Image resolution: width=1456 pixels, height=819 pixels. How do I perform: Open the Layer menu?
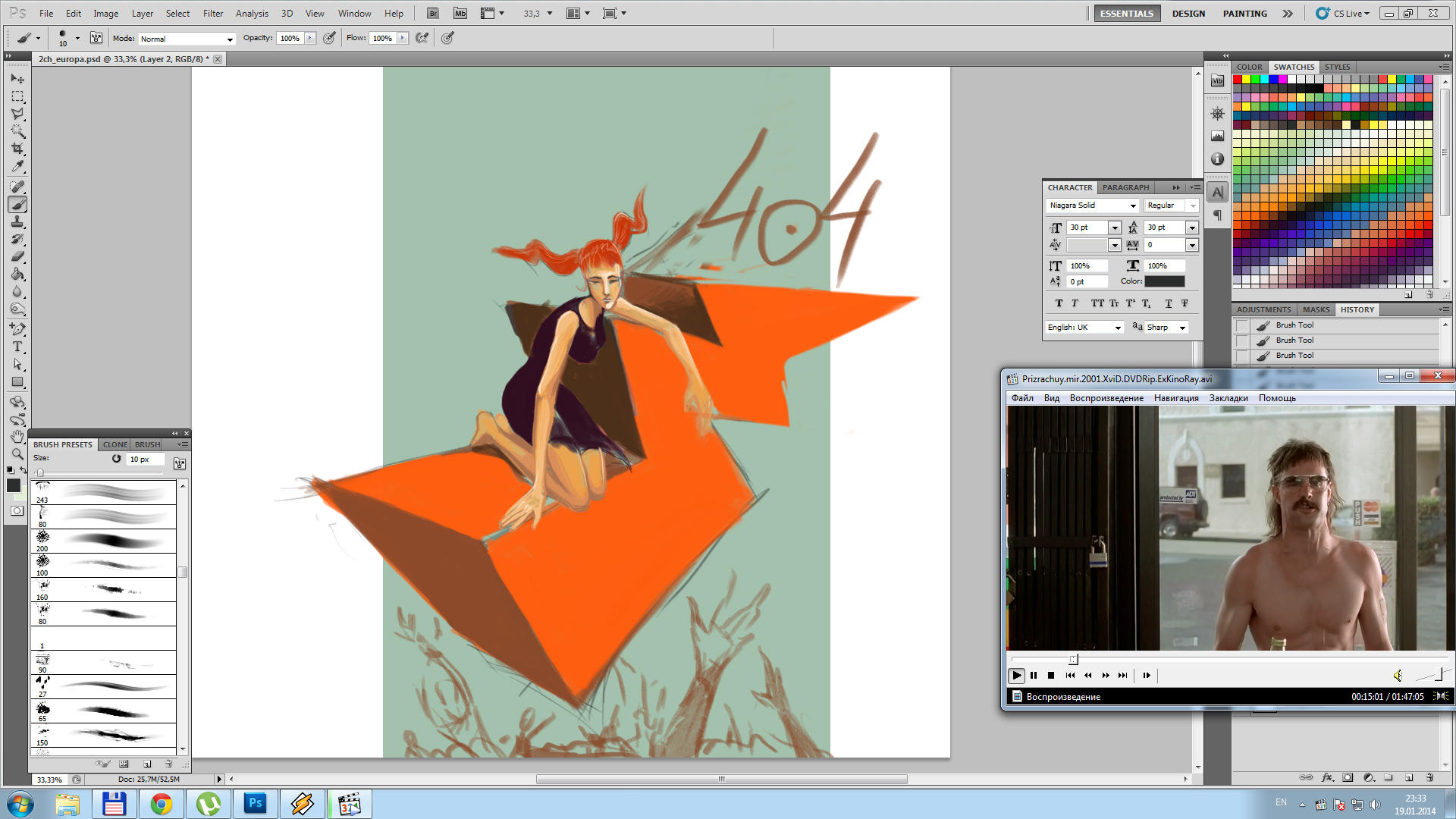coord(143,13)
